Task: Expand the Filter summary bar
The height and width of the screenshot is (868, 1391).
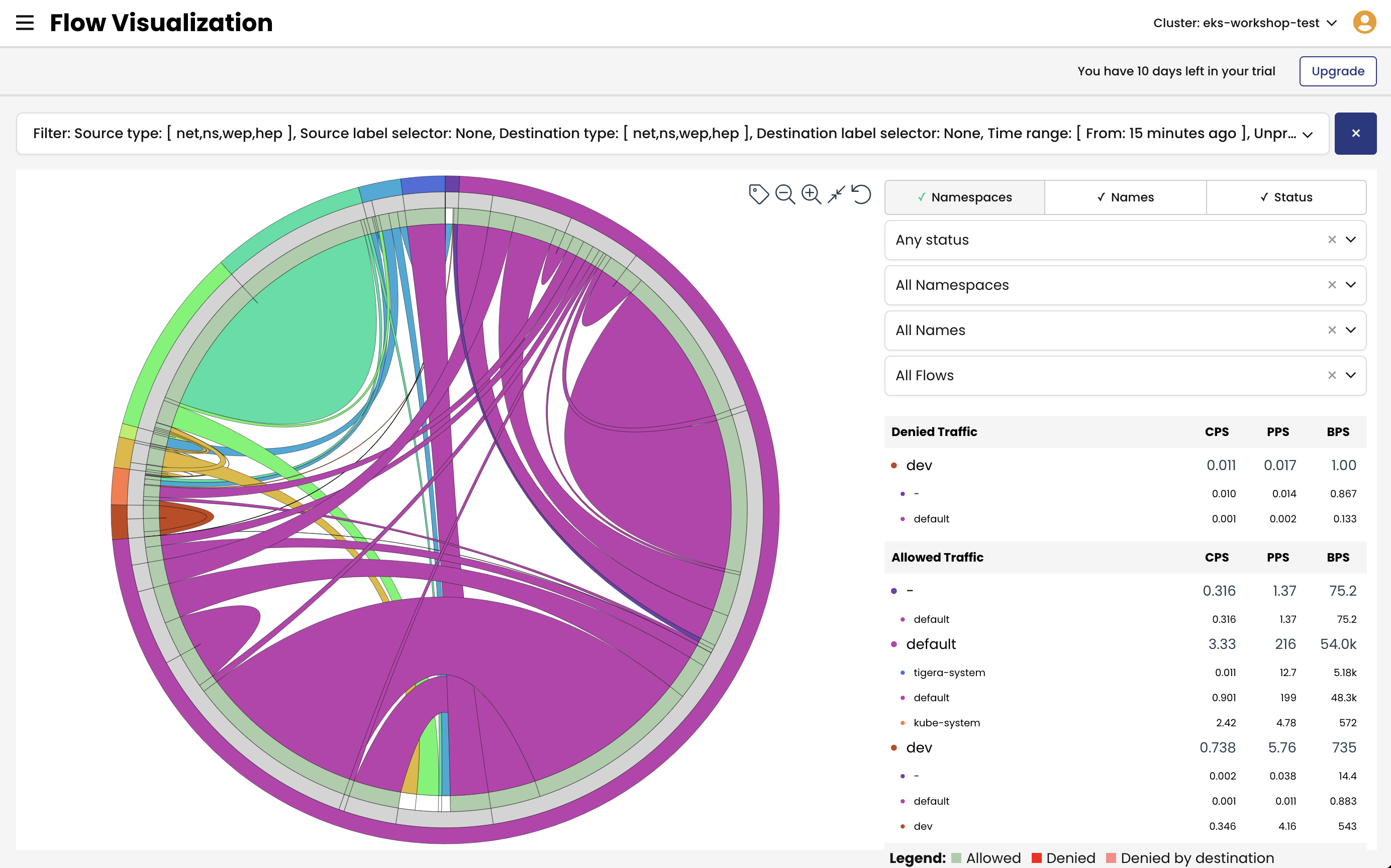Action: pyautogui.click(x=1308, y=134)
